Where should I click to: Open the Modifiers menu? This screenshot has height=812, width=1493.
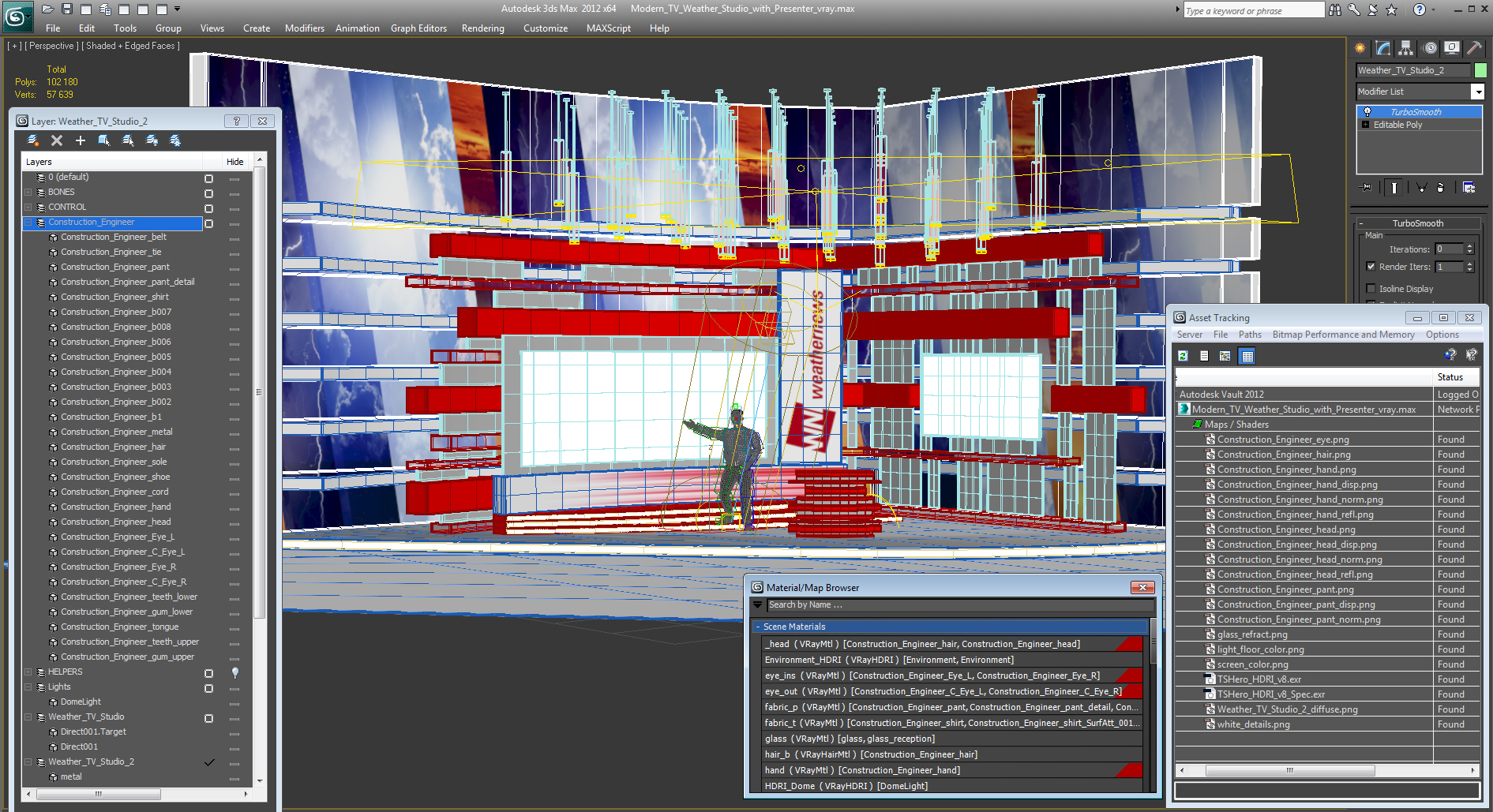pos(305,28)
